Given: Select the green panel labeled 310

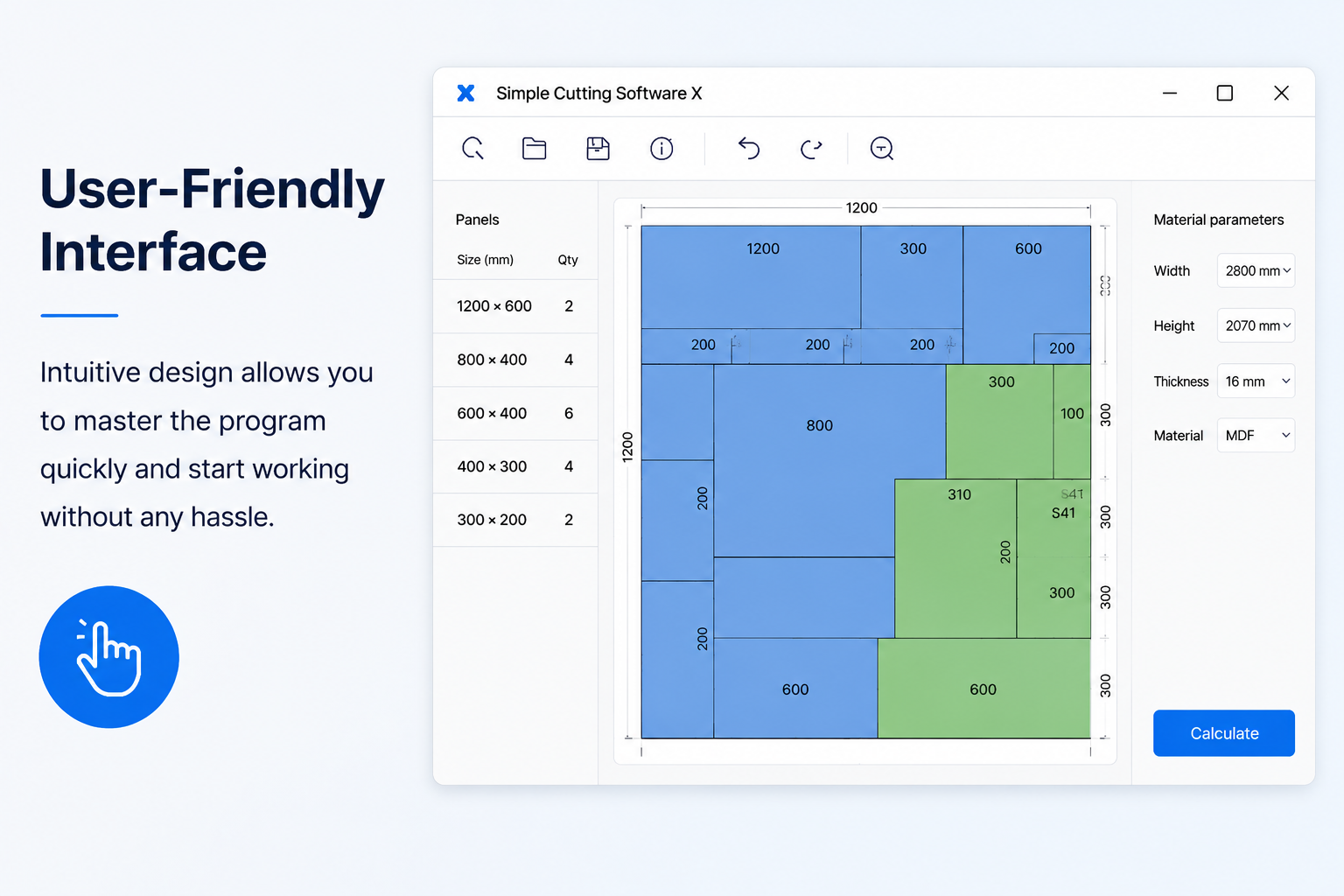Looking at the screenshot, I should tap(955, 558).
